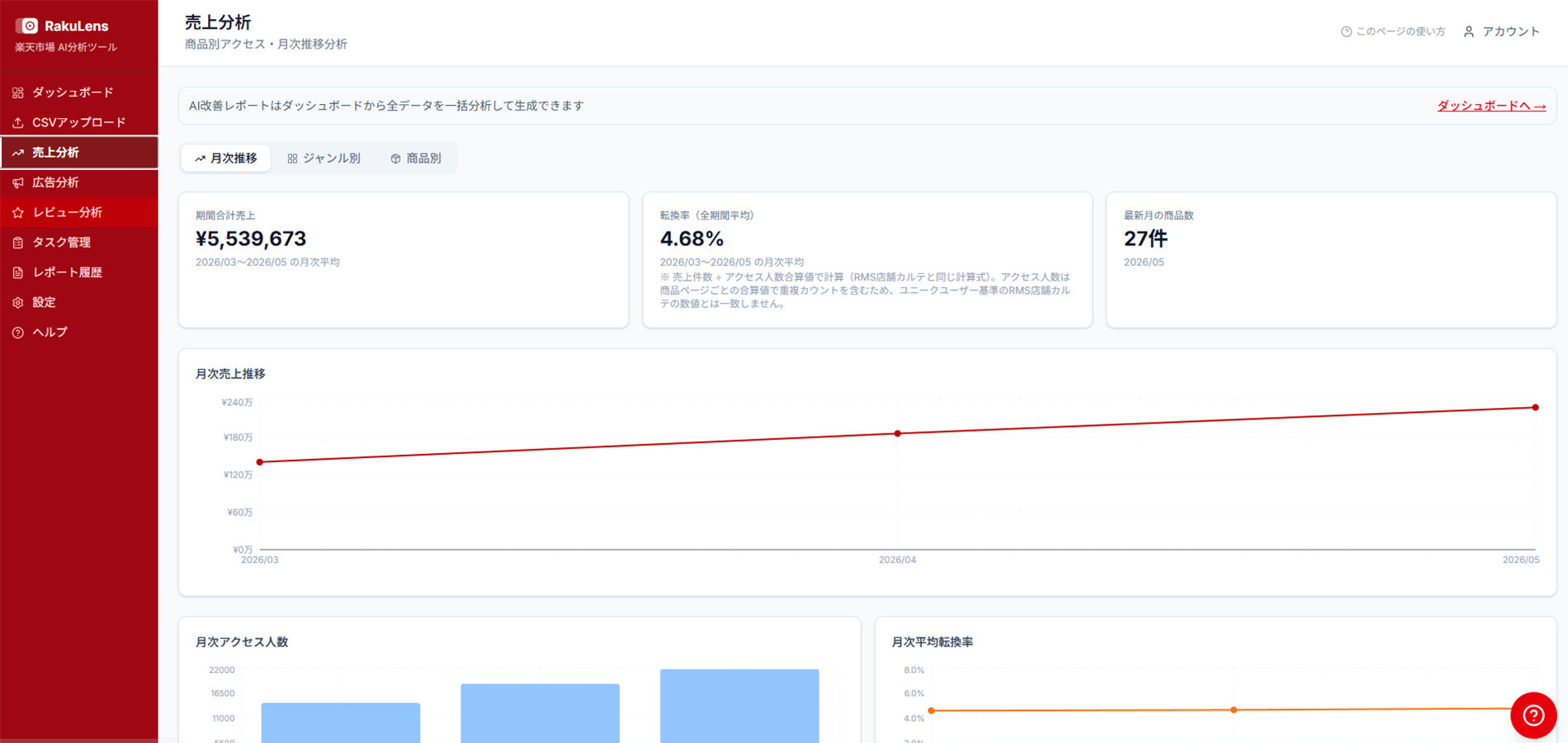
Task: Click the レビュー分析 star icon
Action: click(x=18, y=212)
